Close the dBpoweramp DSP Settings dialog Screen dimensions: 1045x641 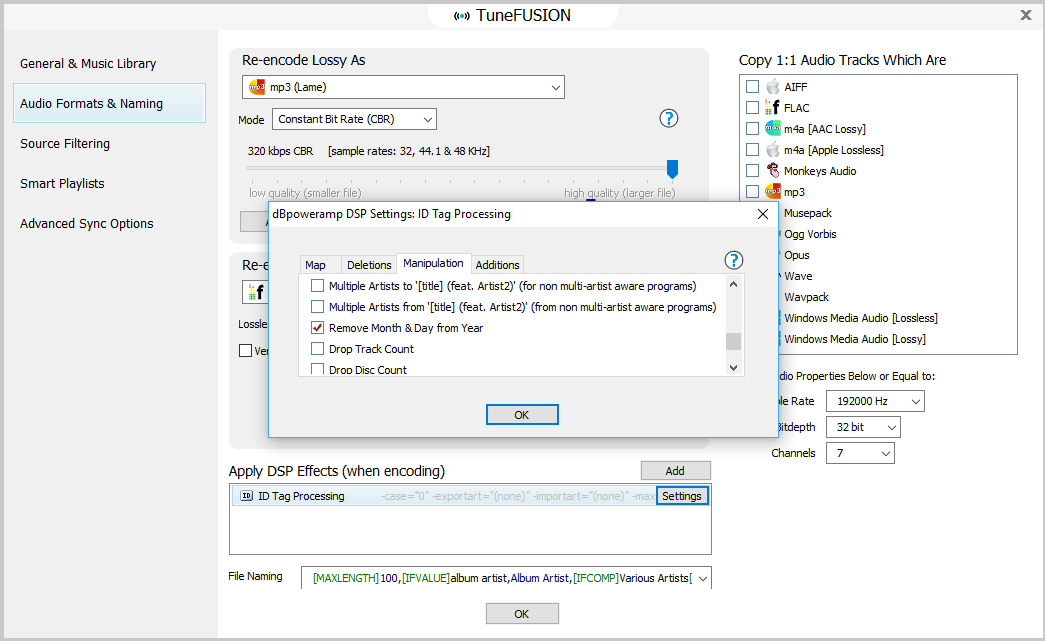(x=763, y=214)
